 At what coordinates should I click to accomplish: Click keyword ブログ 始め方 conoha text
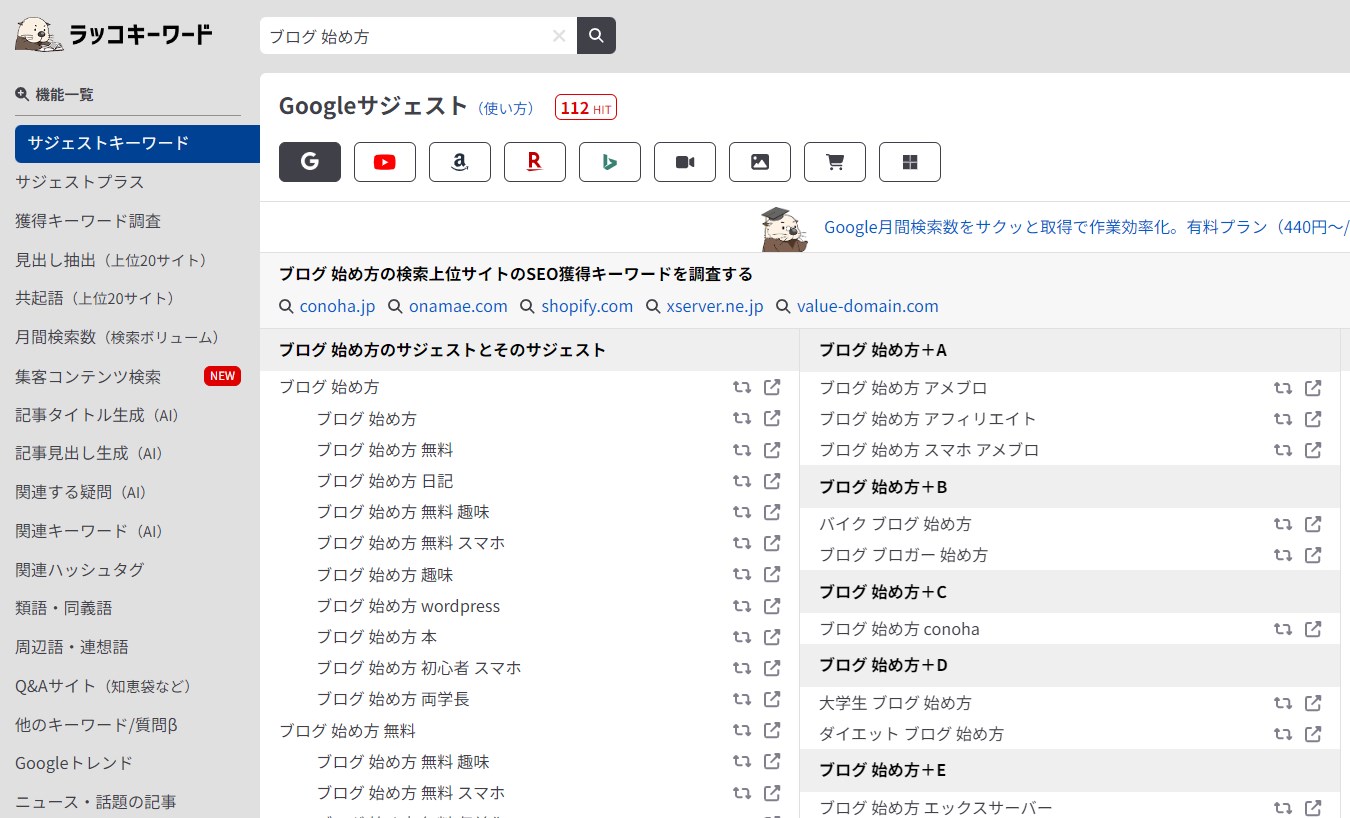[x=899, y=629]
